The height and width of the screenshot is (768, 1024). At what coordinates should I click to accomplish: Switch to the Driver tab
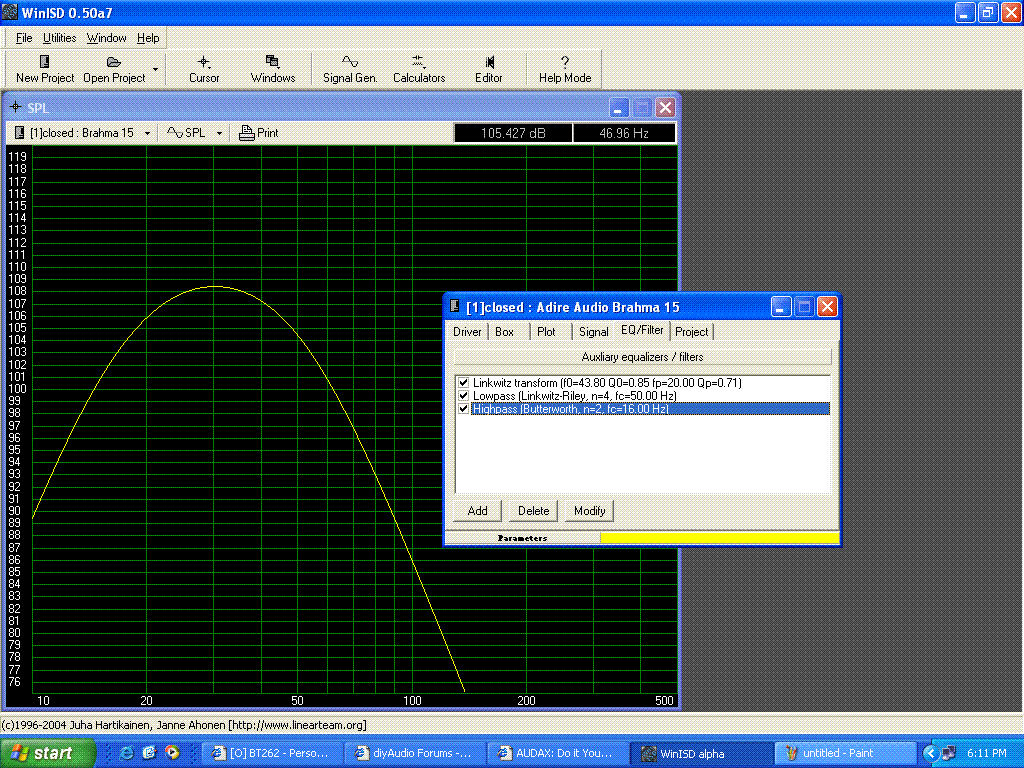click(467, 332)
